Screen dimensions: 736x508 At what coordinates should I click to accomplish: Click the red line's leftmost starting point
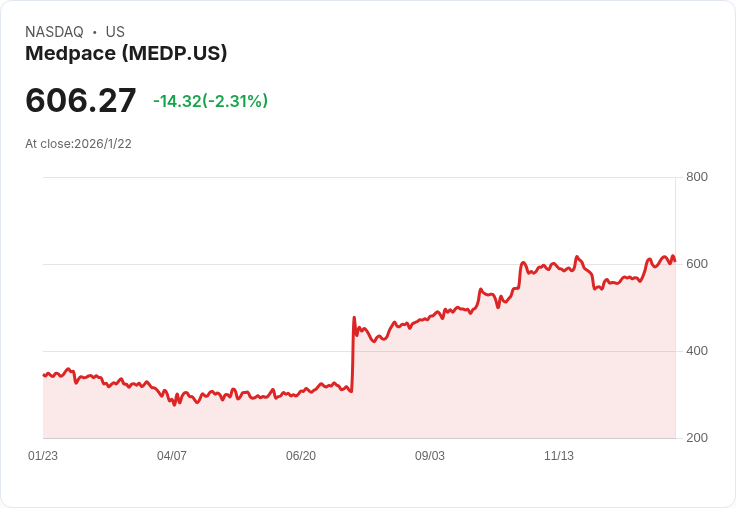[x=43, y=374]
